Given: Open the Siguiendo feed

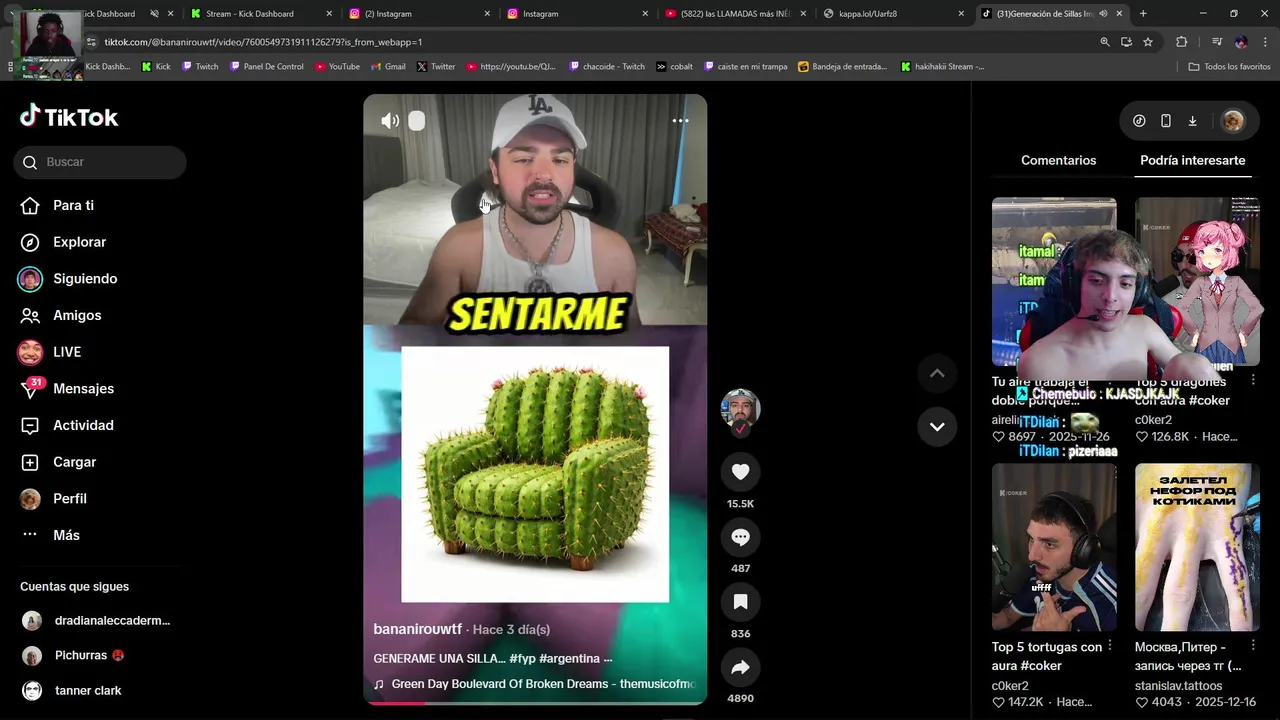Looking at the screenshot, I should coord(68,279).
